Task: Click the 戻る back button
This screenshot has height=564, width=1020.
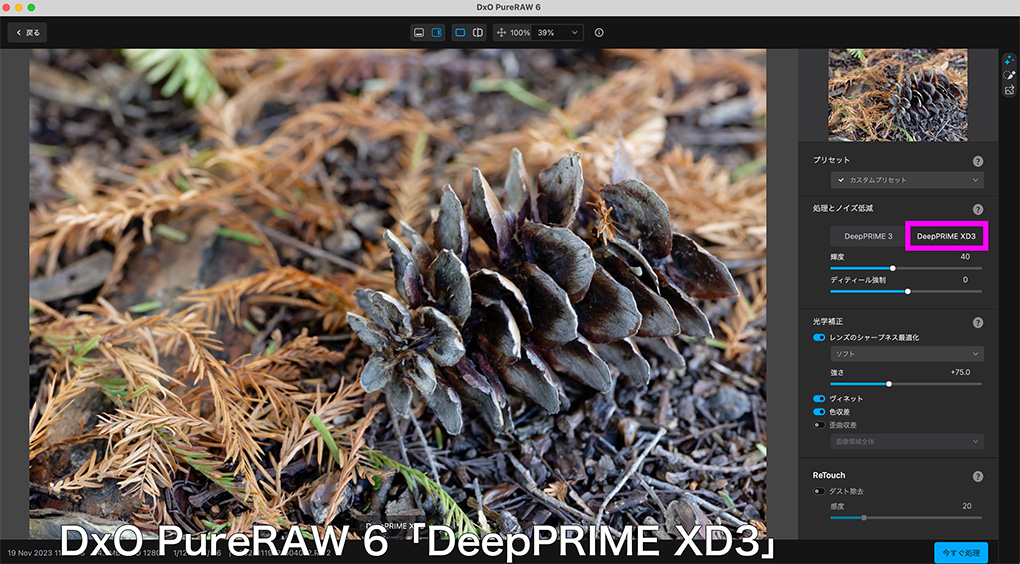Action: coord(27,33)
